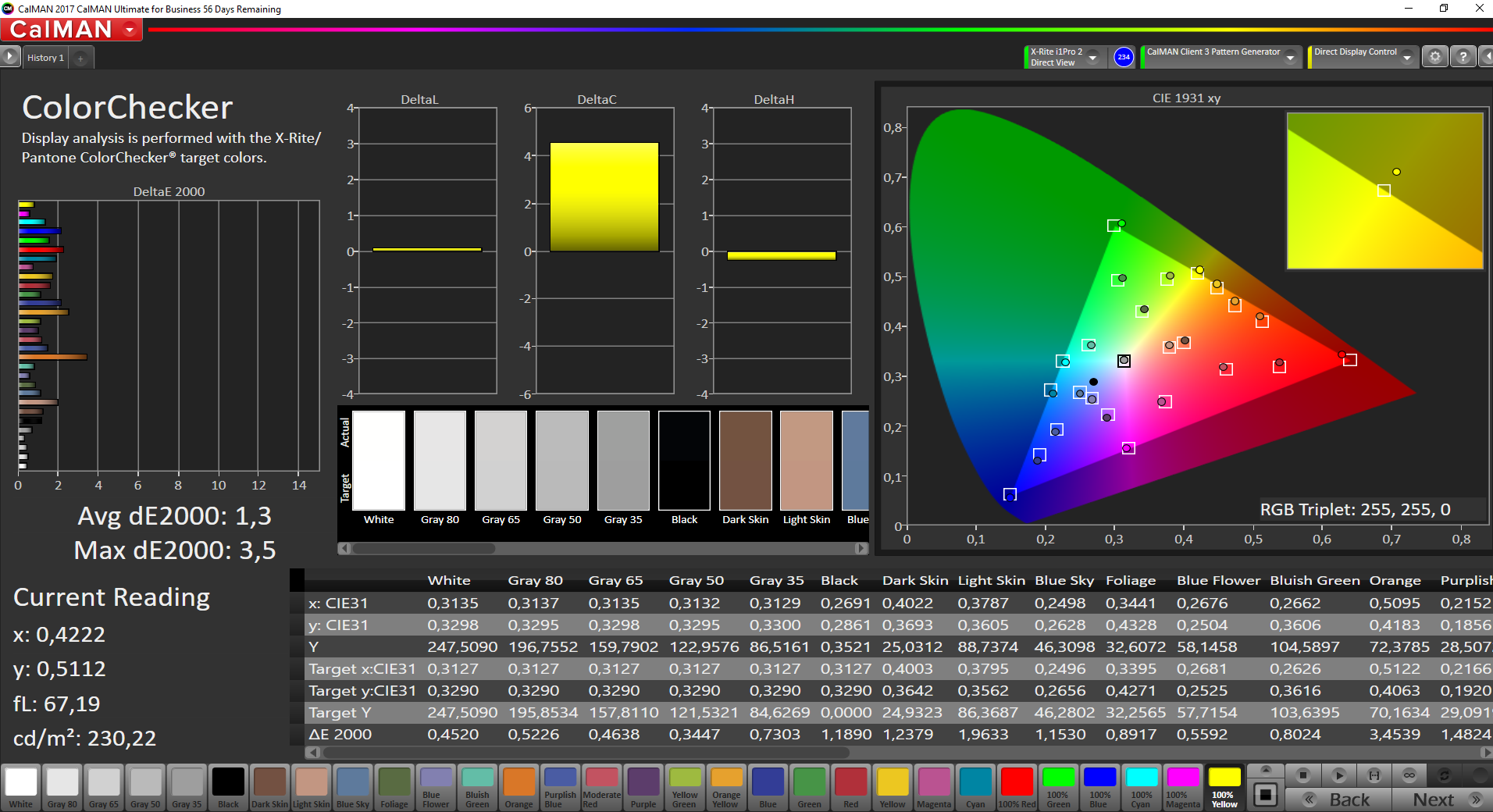Open Direct Display Control dropdown
The height and width of the screenshot is (812, 1493).
coord(1406,57)
